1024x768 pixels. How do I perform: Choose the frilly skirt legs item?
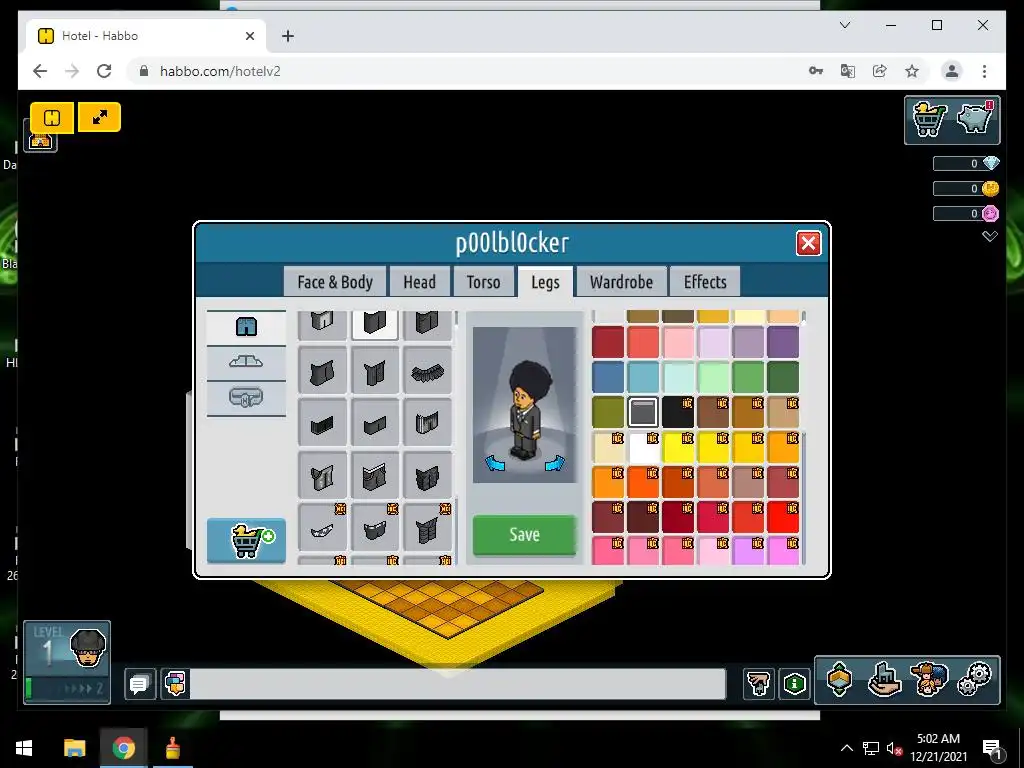(427, 372)
